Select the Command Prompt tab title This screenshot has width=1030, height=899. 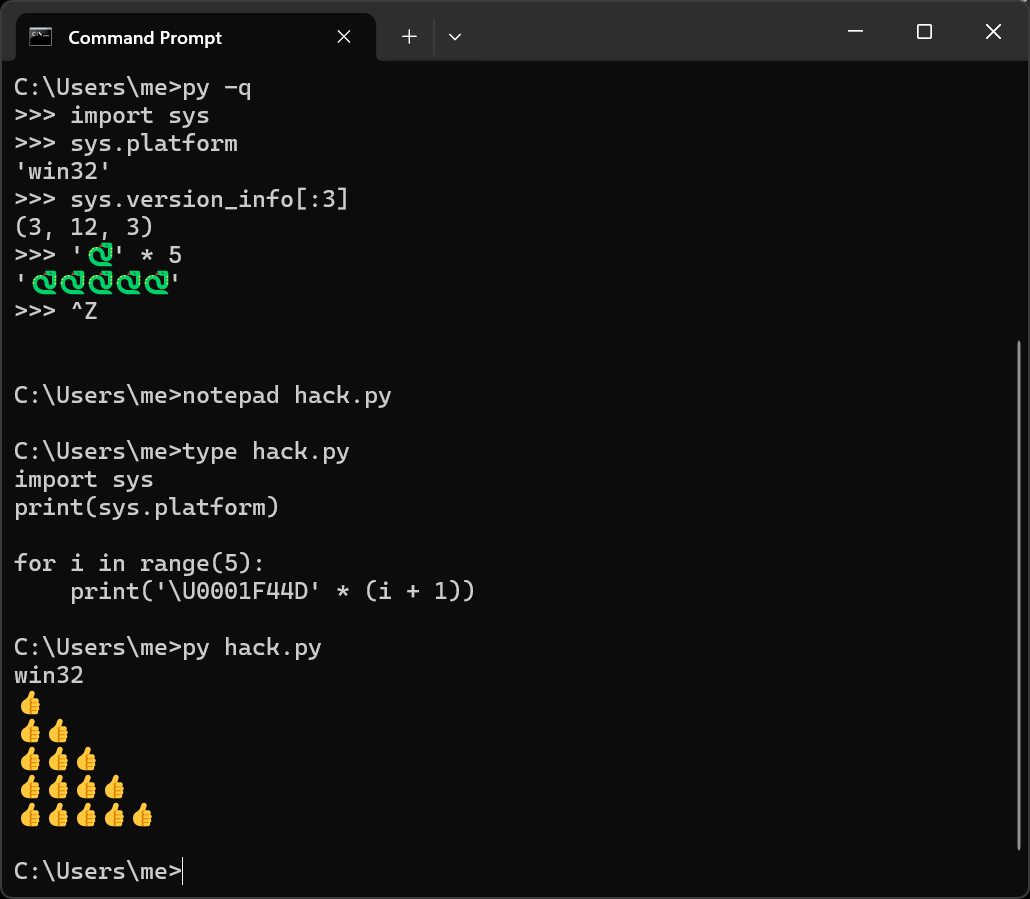[x=145, y=38]
